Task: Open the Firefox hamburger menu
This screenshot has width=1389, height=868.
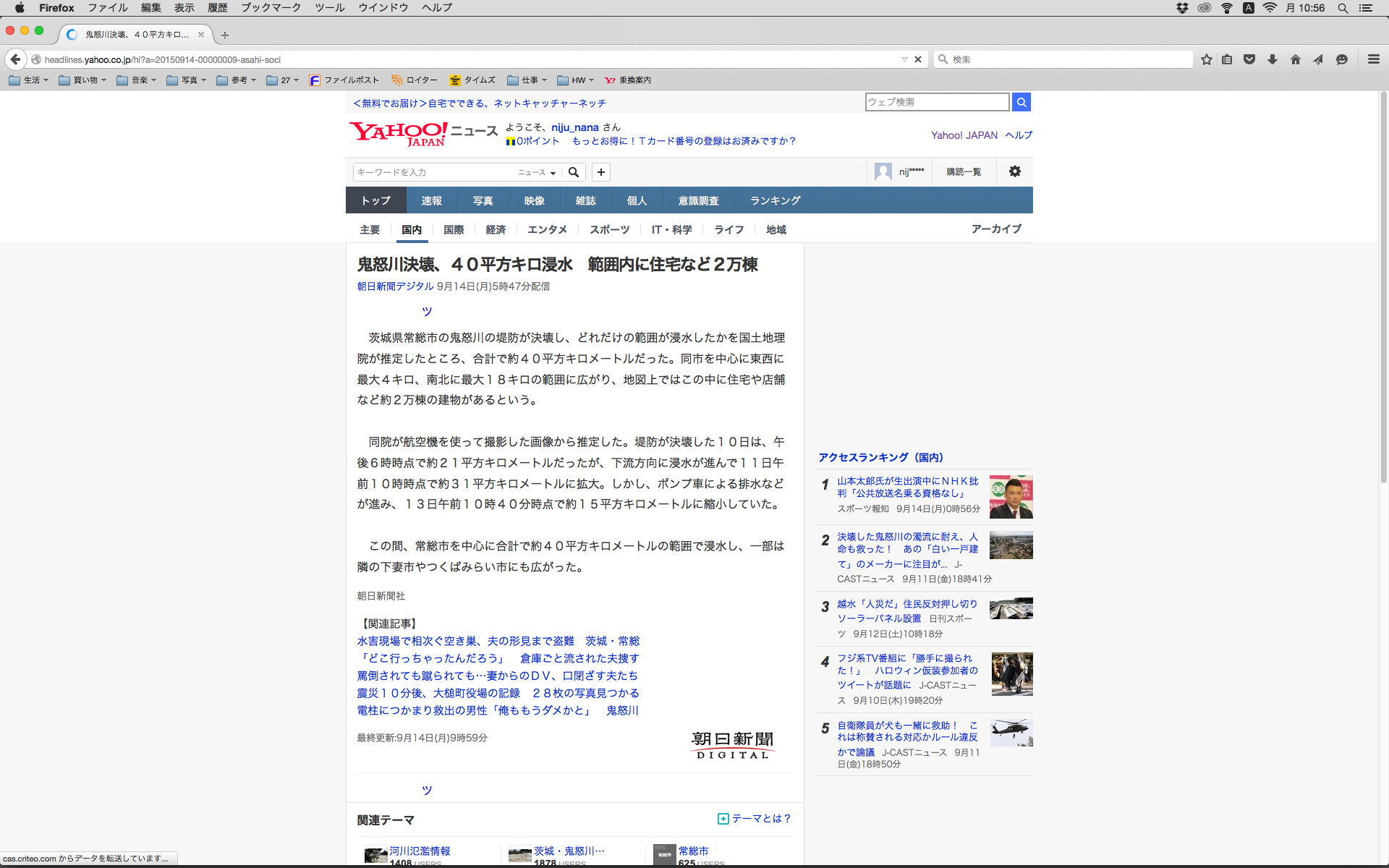Action: pos(1373,59)
